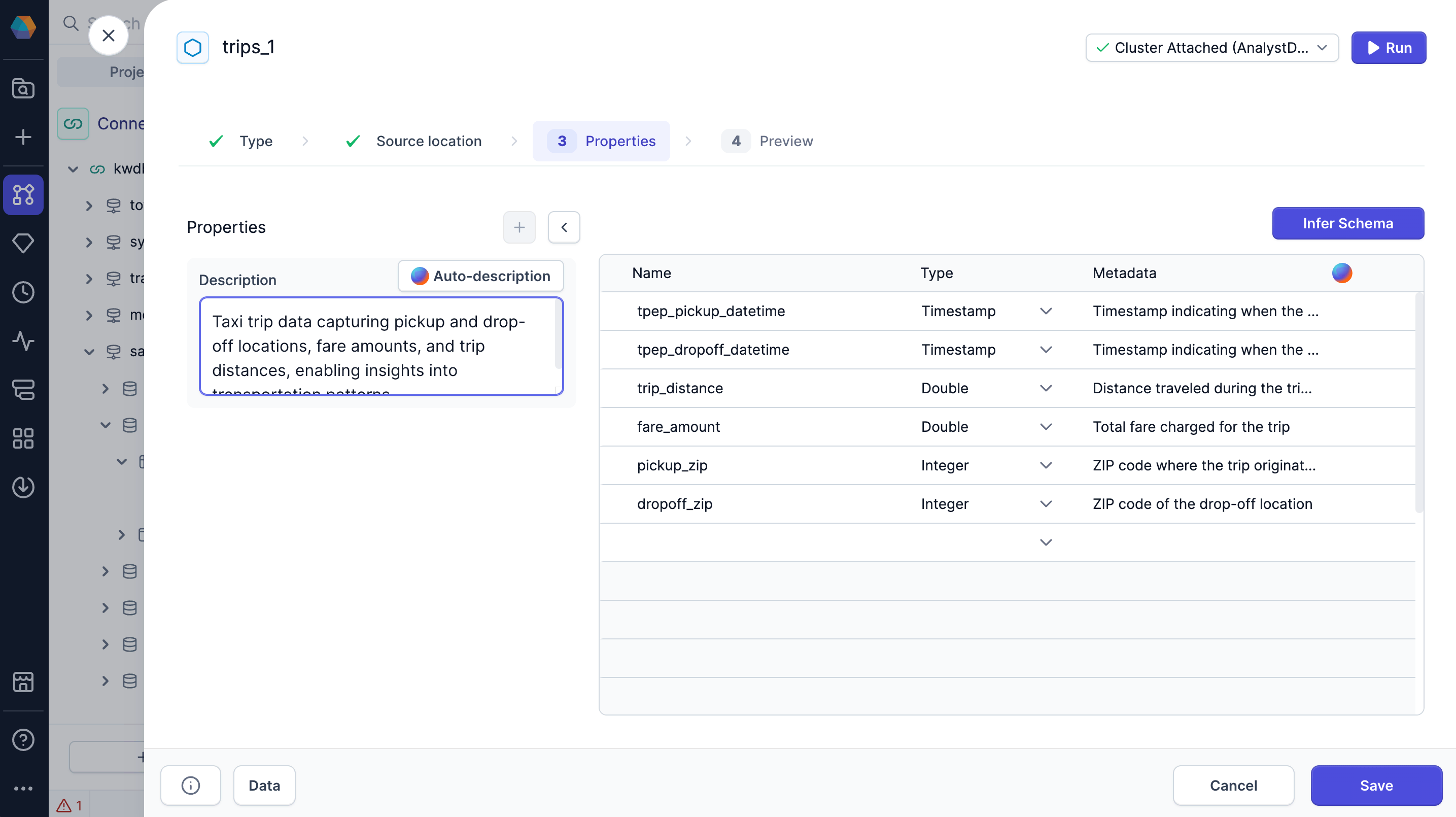This screenshot has height=817, width=1456.
Task: Click the tpep_dropoff_datetime name cell
Action: click(x=712, y=350)
